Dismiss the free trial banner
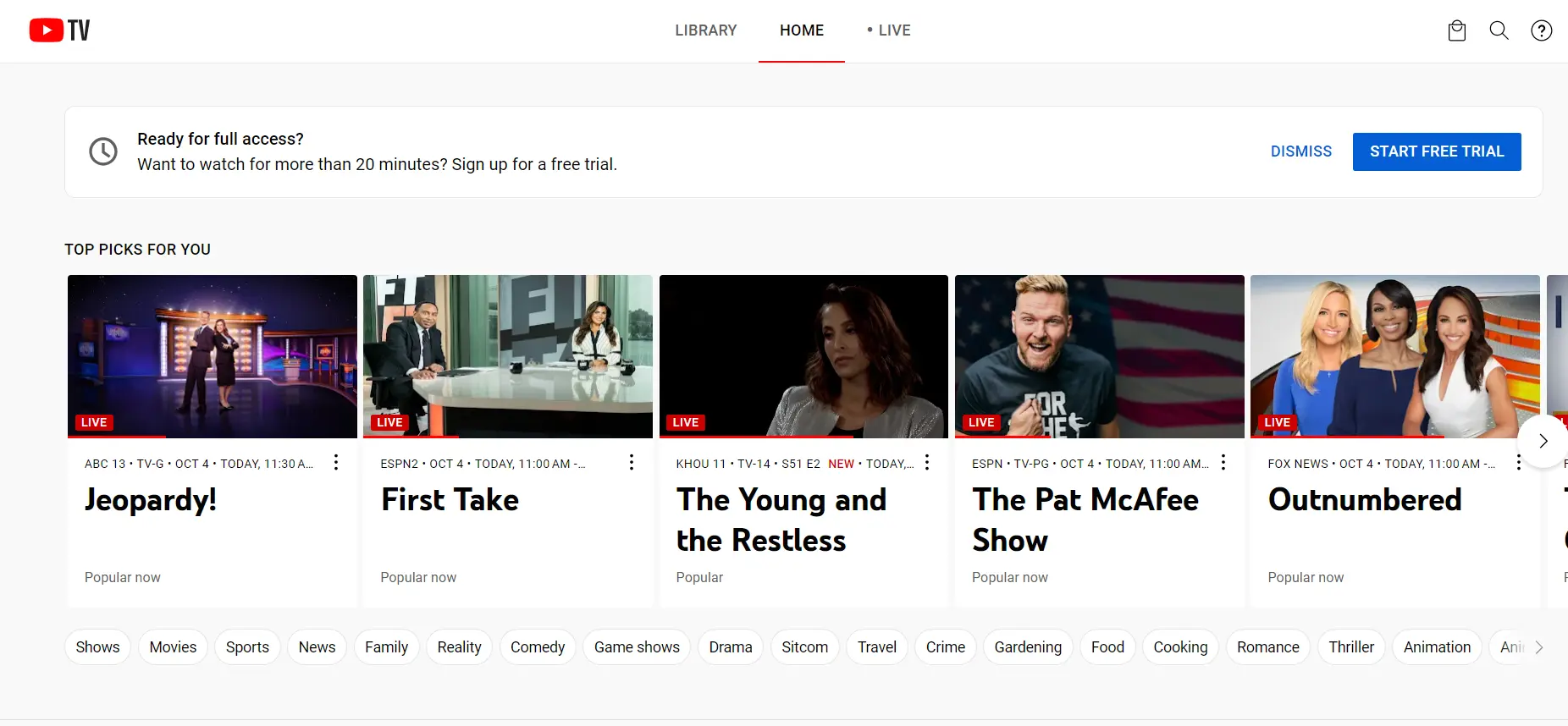 pyautogui.click(x=1301, y=151)
